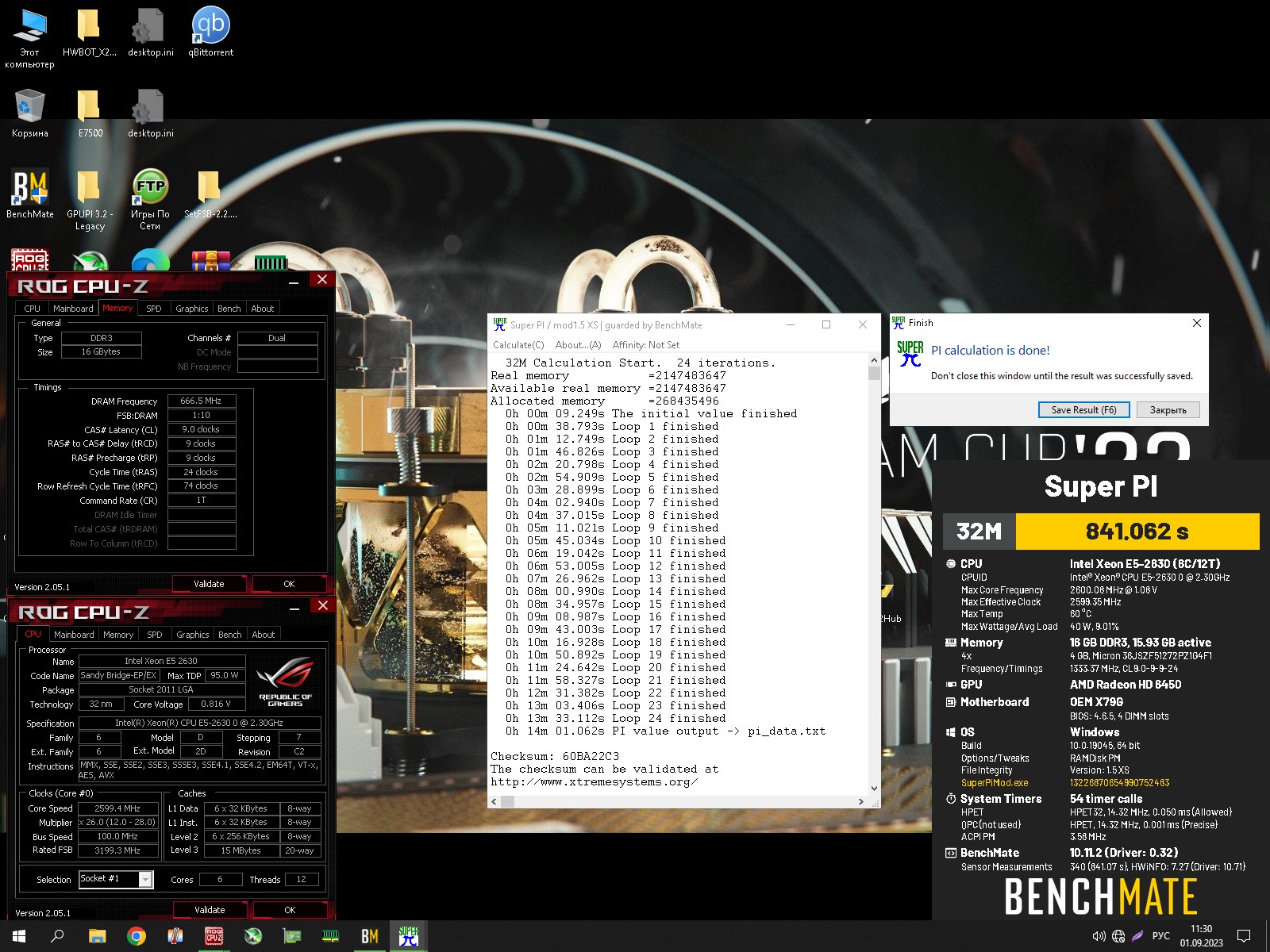Open Calculate(C) menu in Super PI
The image size is (1270, 952).
518,345
